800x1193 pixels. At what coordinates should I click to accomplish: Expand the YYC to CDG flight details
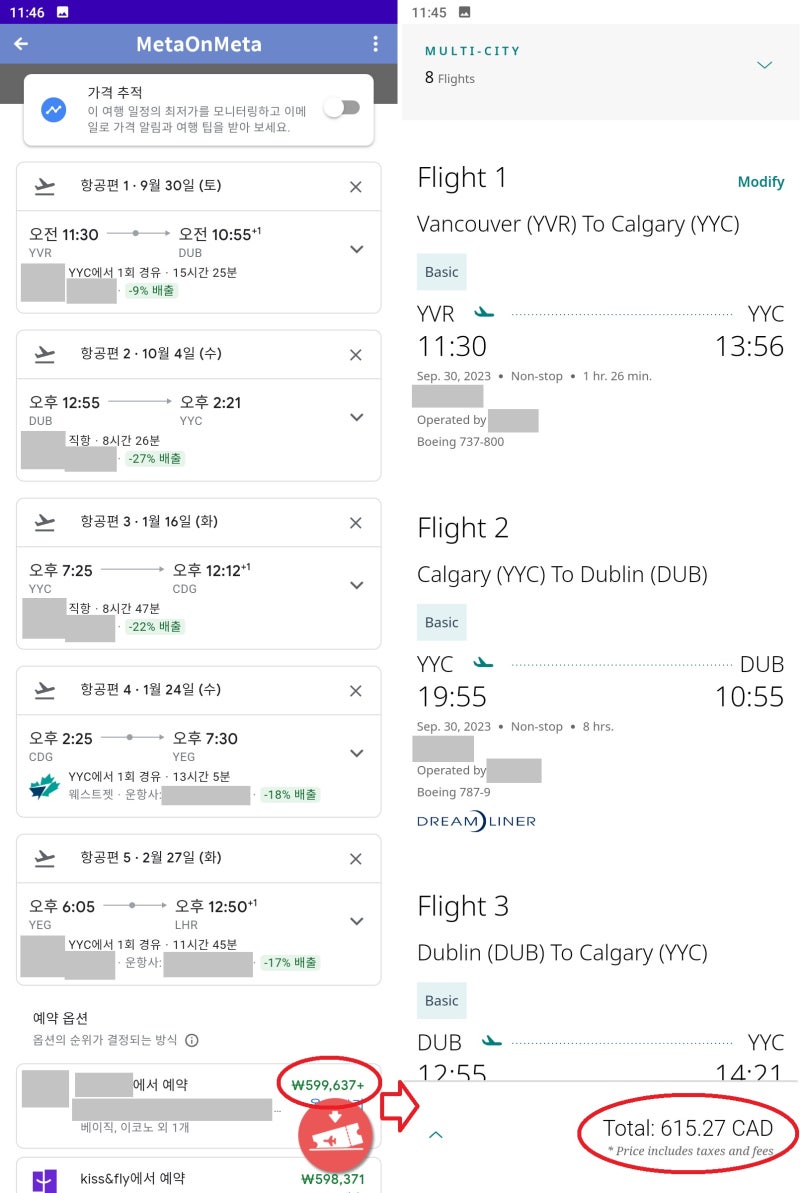[356, 585]
